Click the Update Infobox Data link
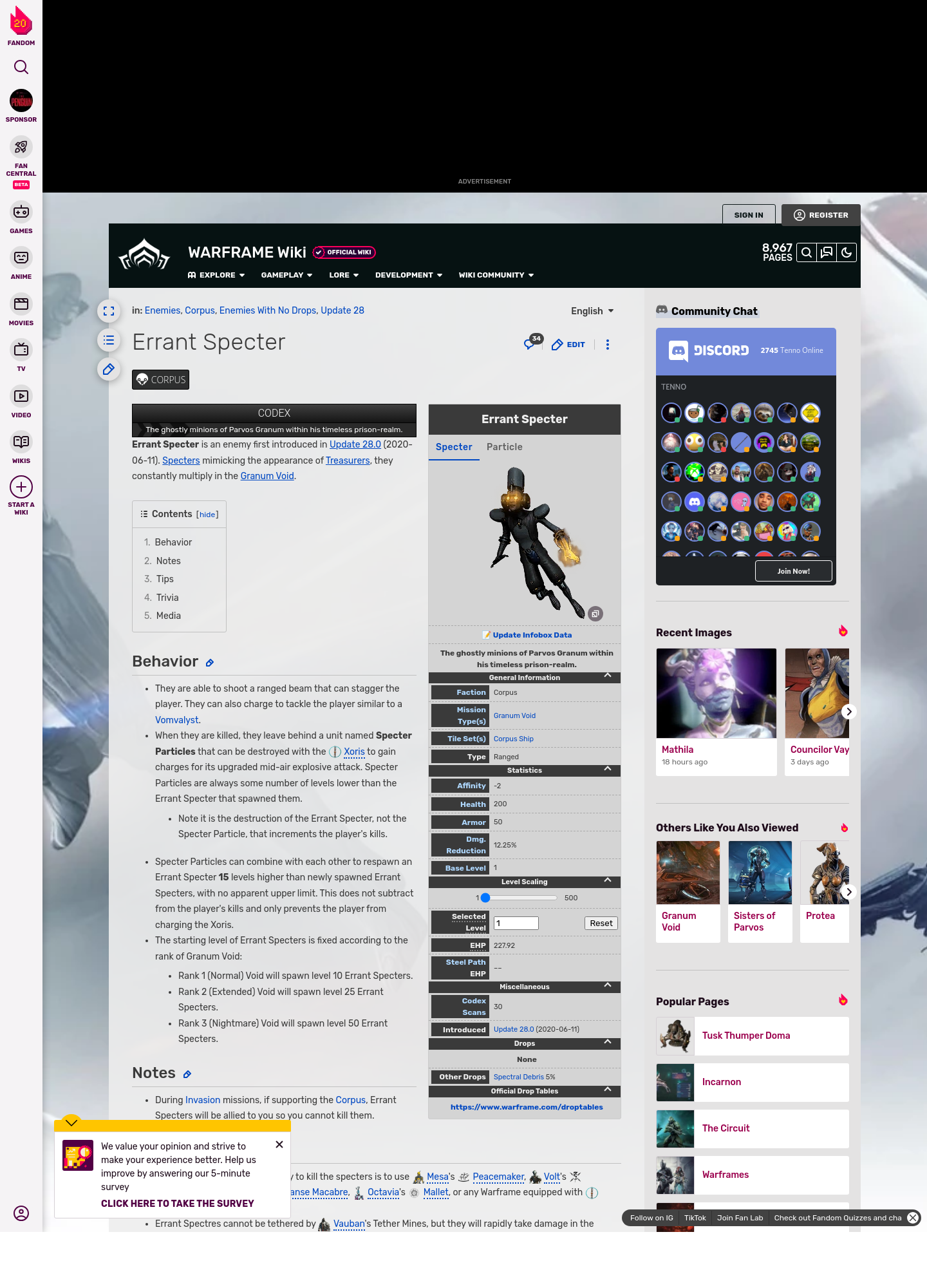 tap(532, 635)
